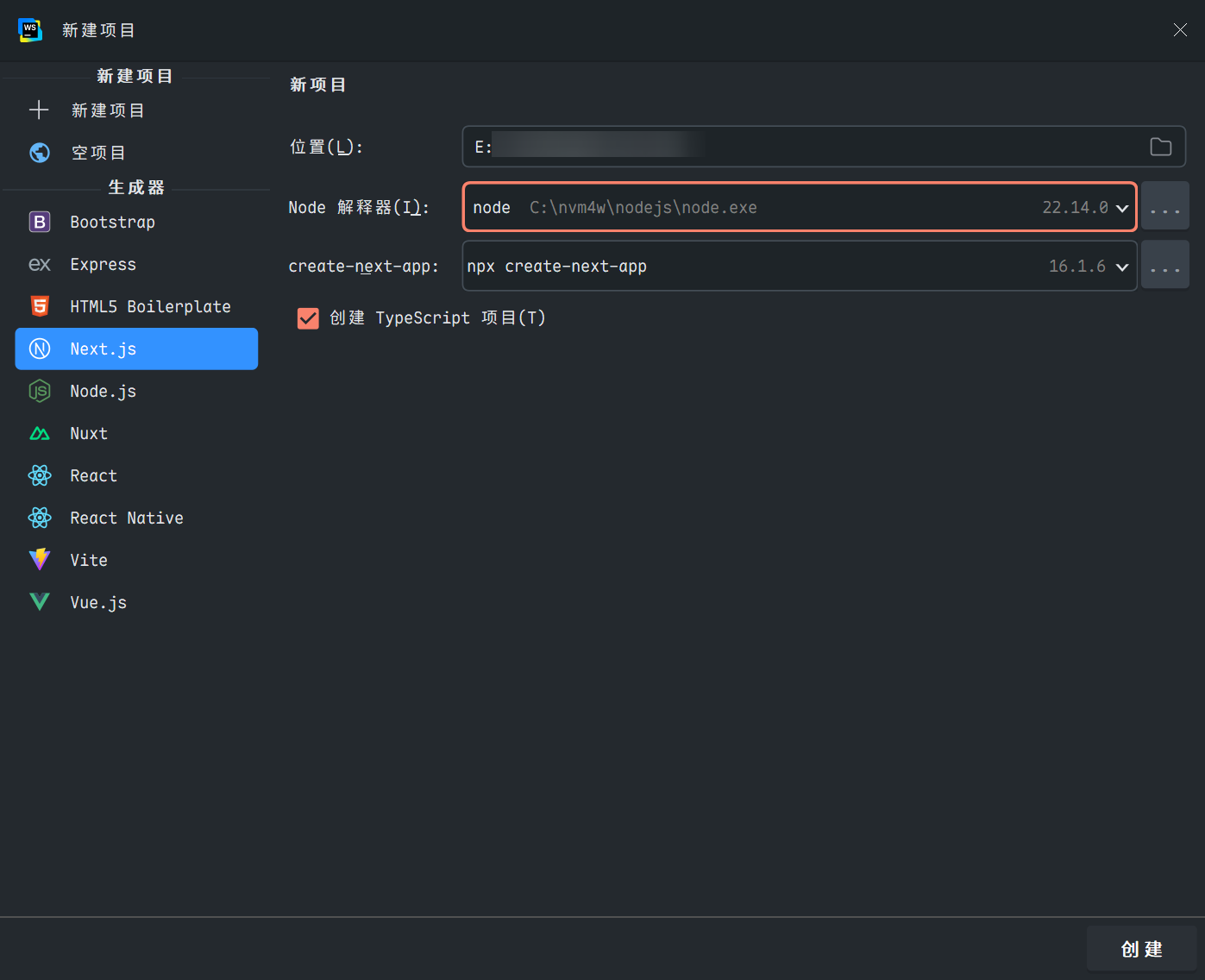Image resolution: width=1205 pixels, height=980 pixels.
Task: Click the ellipsis button next to create-next-app
Action: click(1165, 265)
